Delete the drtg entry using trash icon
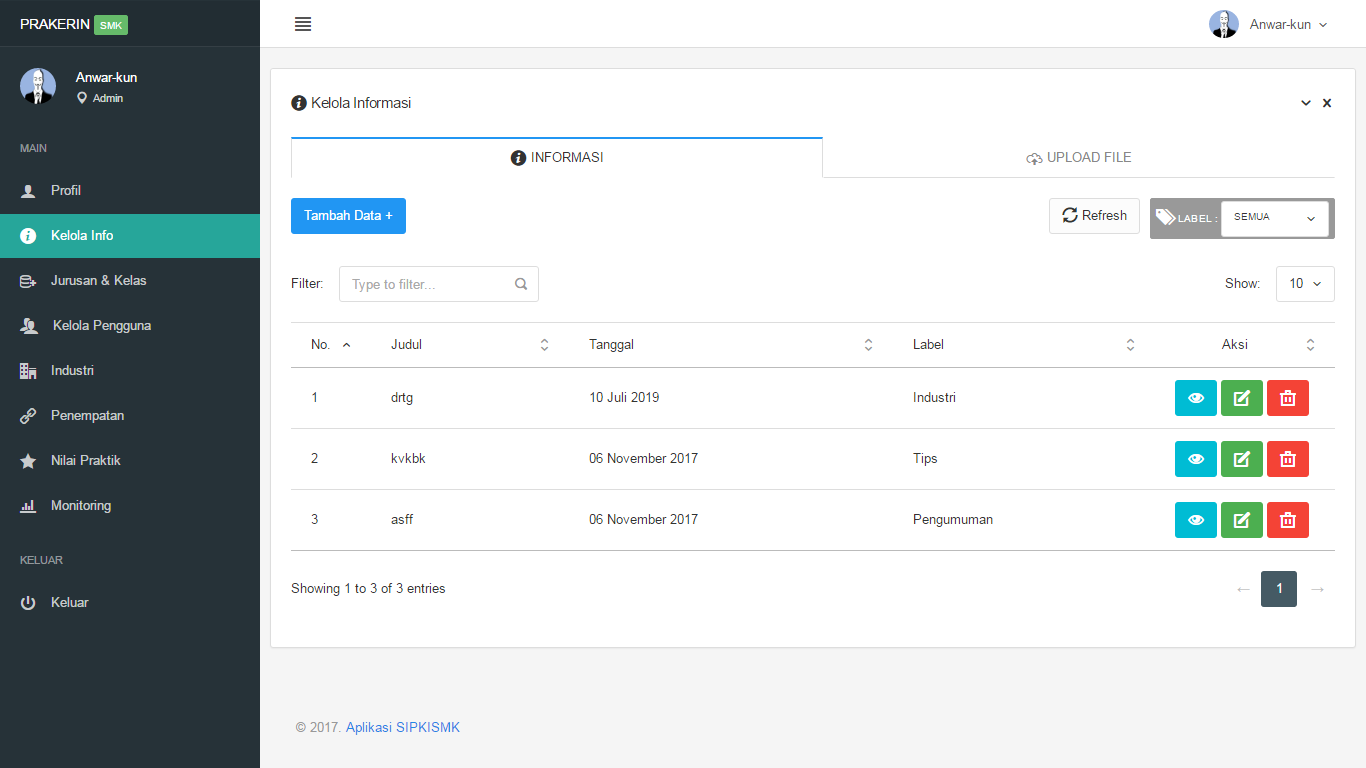This screenshot has width=1366, height=768. pos(1287,398)
